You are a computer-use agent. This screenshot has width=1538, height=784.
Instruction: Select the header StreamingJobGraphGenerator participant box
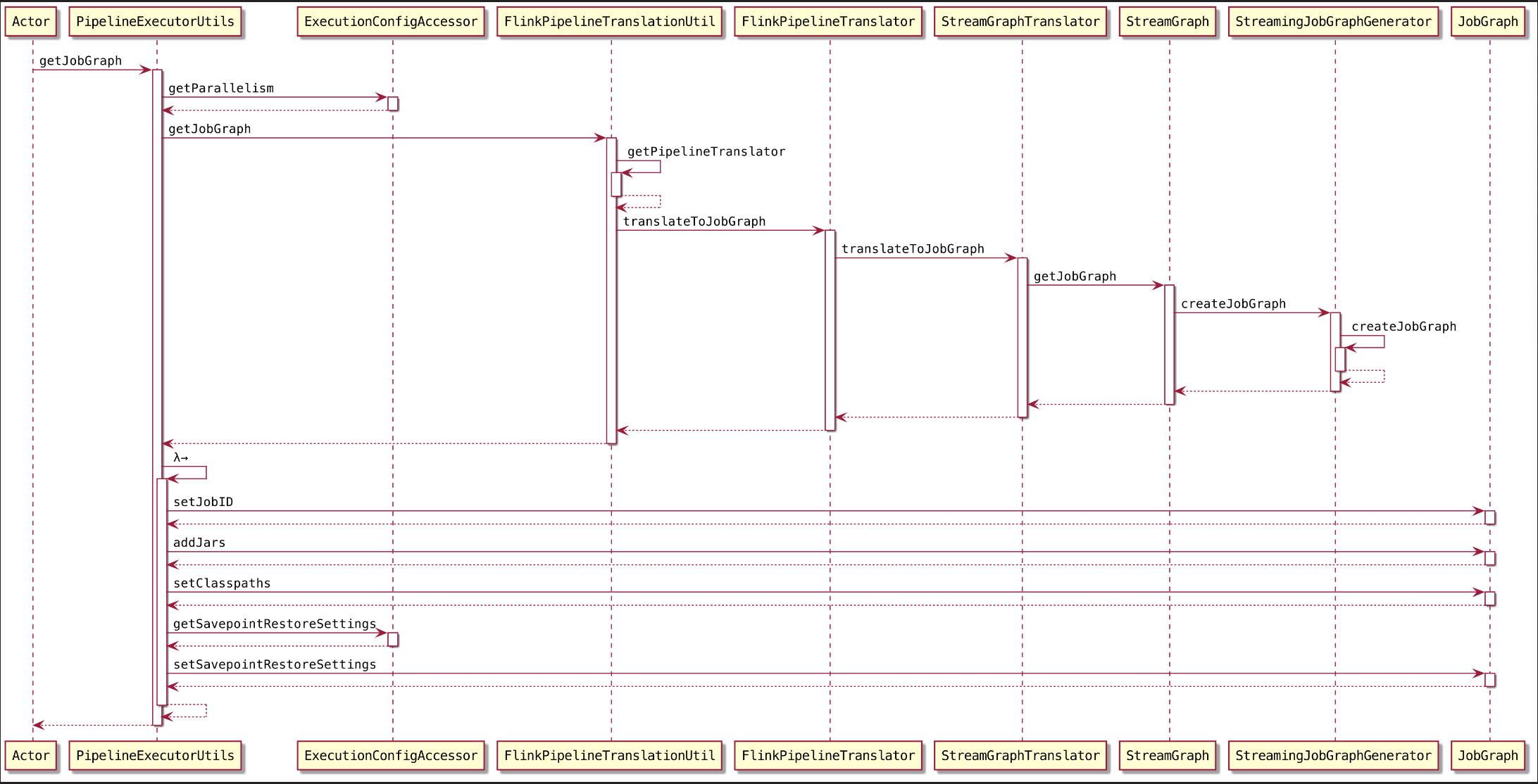(1334, 22)
